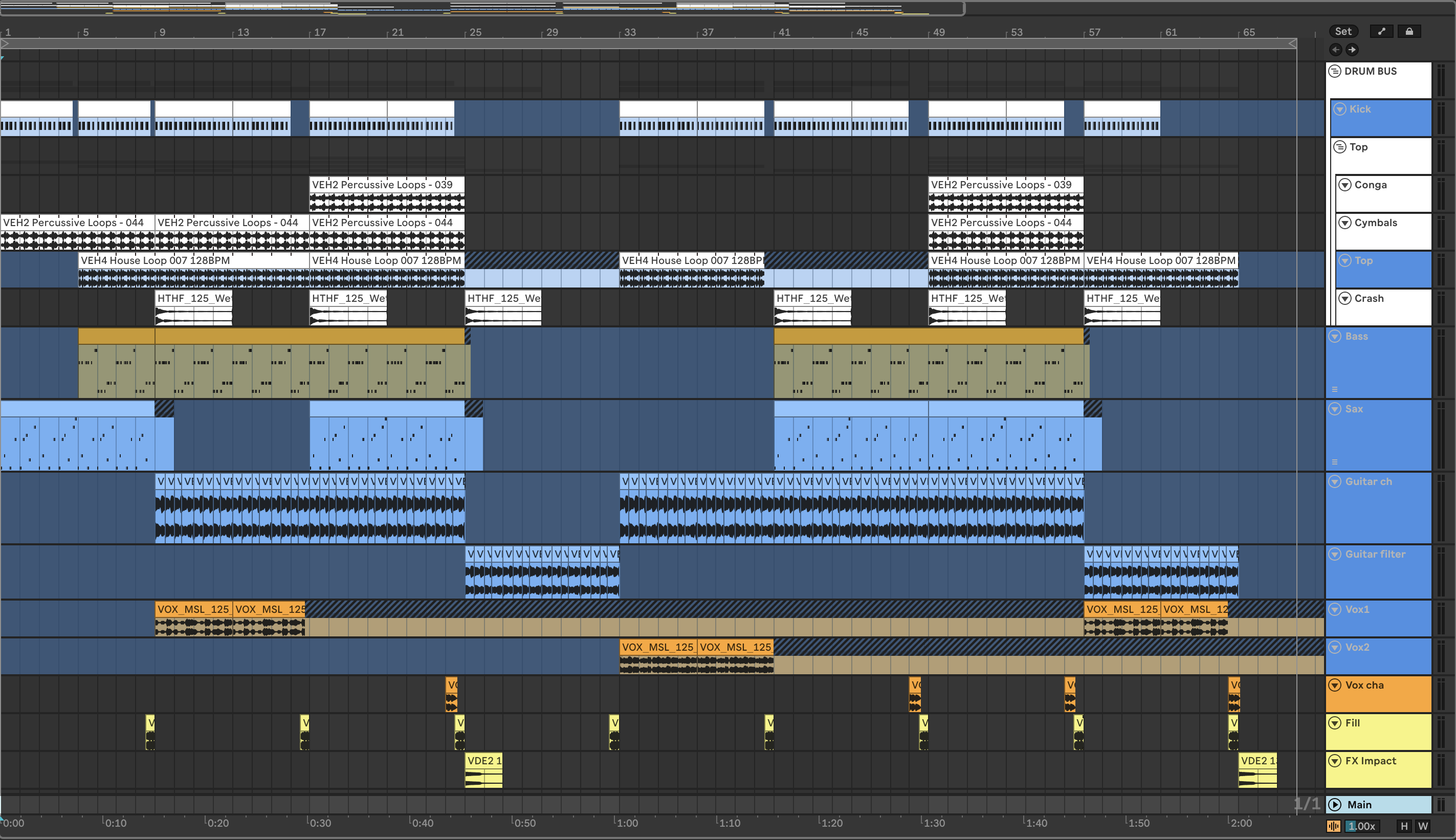Unfold the Conga track arrow

(1344, 185)
